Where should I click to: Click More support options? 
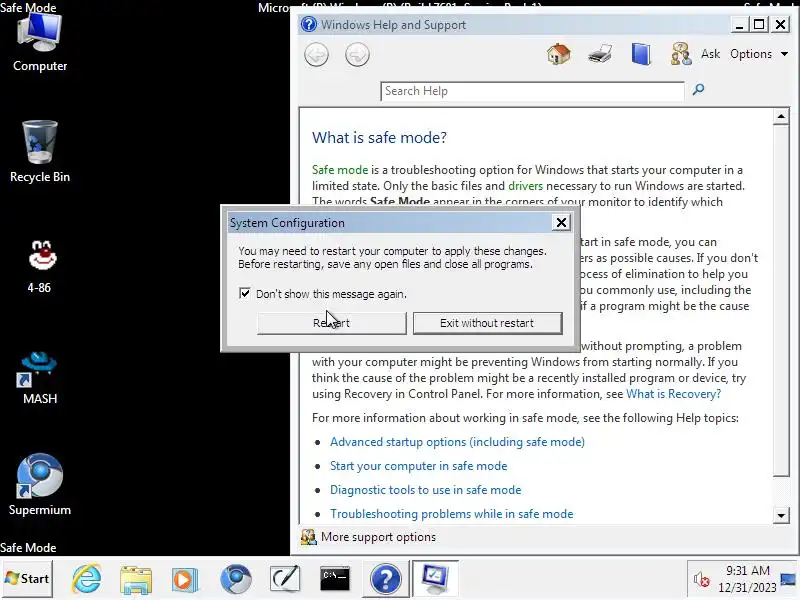coord(378,537)
